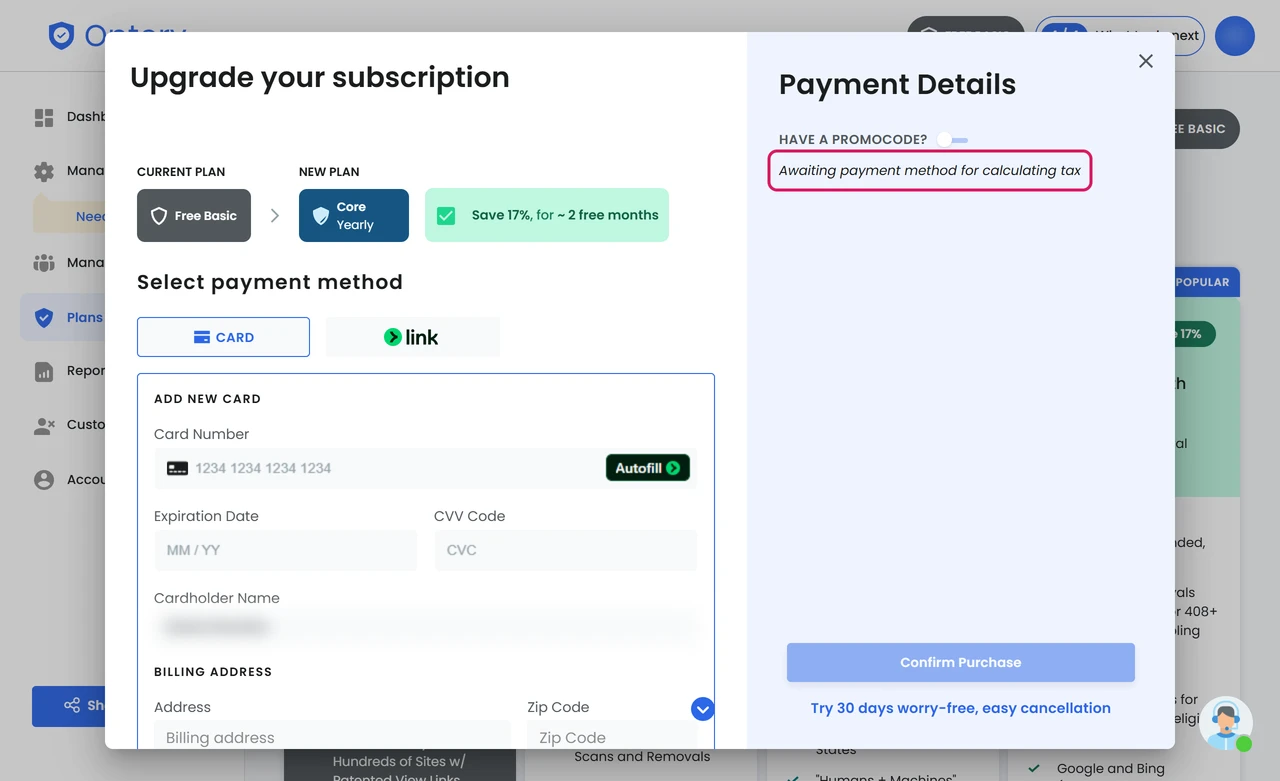Click the Confirm Purchase button

pos(961,662)
